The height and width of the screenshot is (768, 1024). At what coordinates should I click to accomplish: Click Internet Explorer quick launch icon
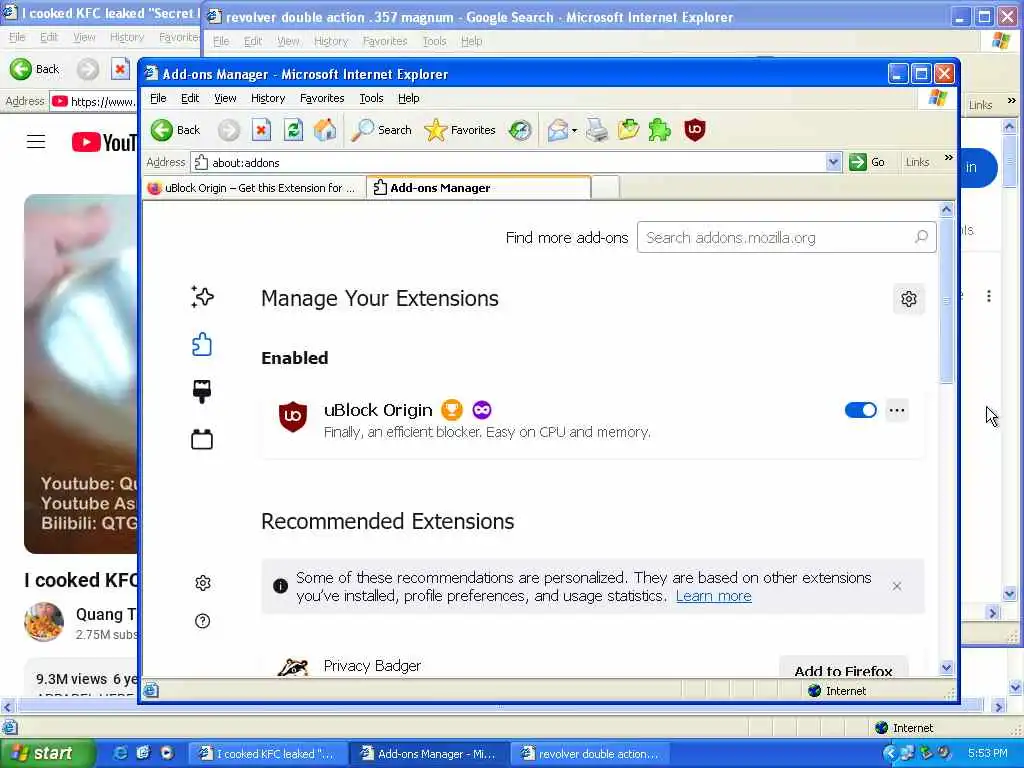click(x=120, y=753)
